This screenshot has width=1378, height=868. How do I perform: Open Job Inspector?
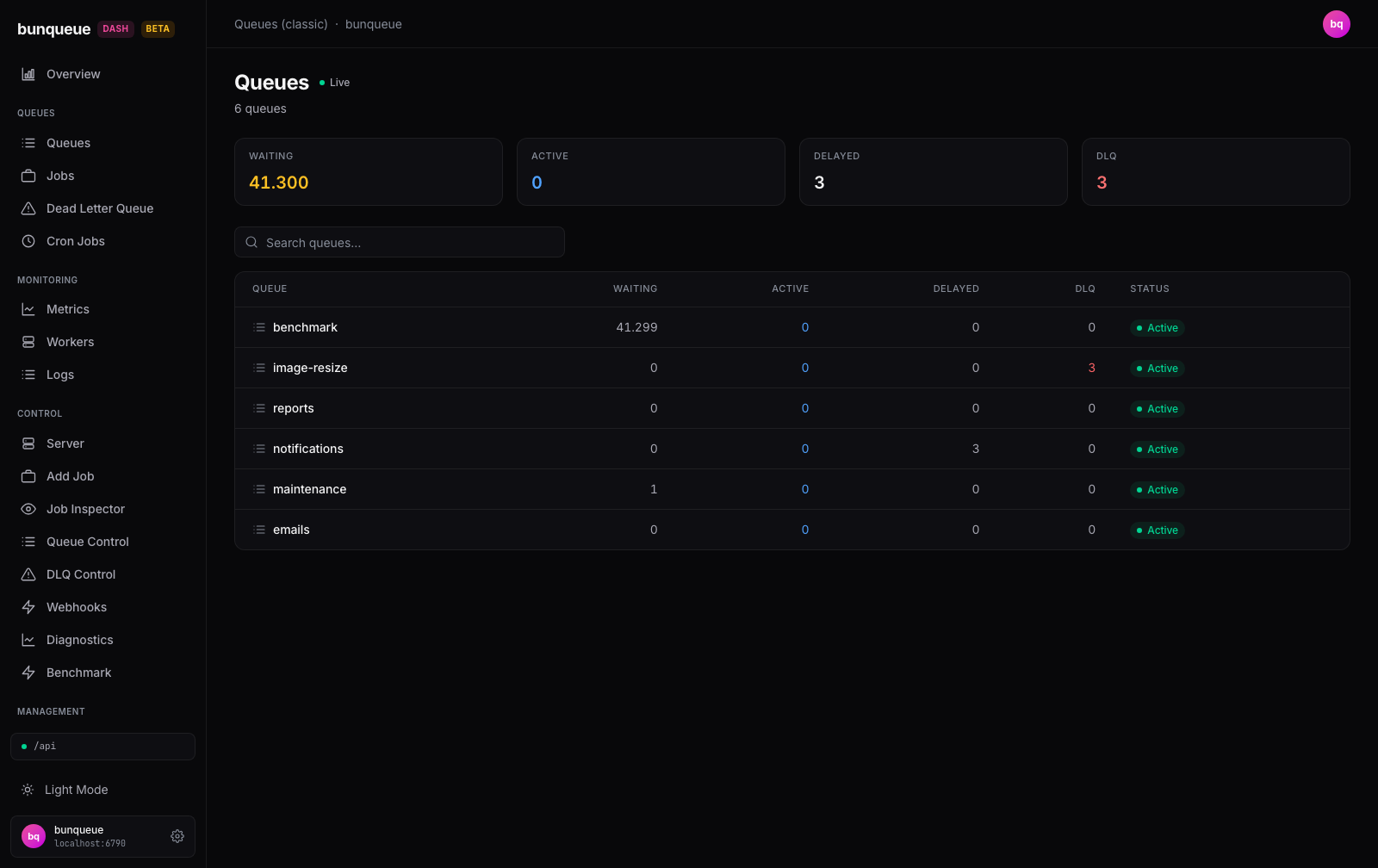pyautogui.click(x=102, y=509)
